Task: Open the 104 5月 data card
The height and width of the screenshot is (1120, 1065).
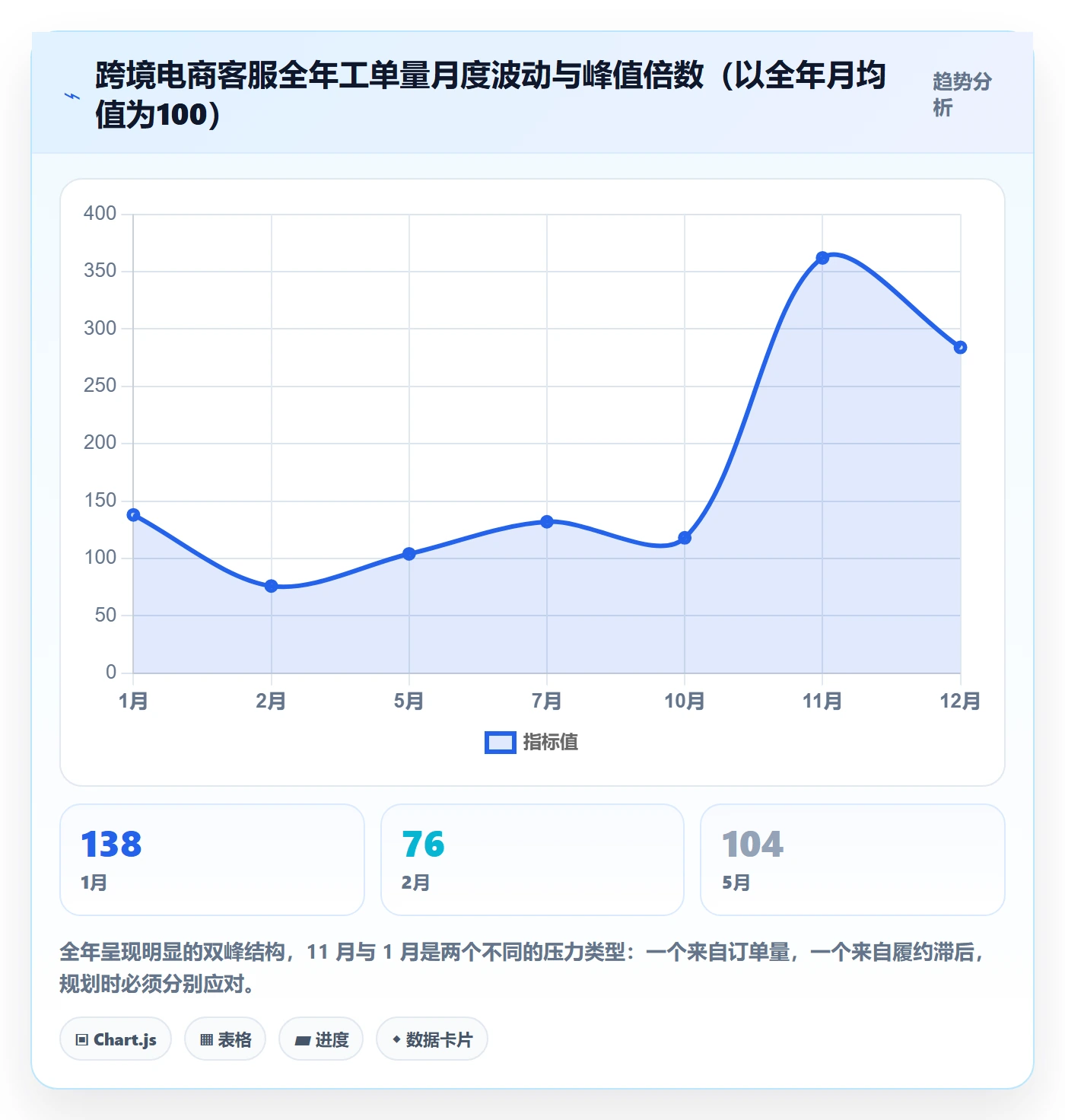Action: (x=853, y=860)
